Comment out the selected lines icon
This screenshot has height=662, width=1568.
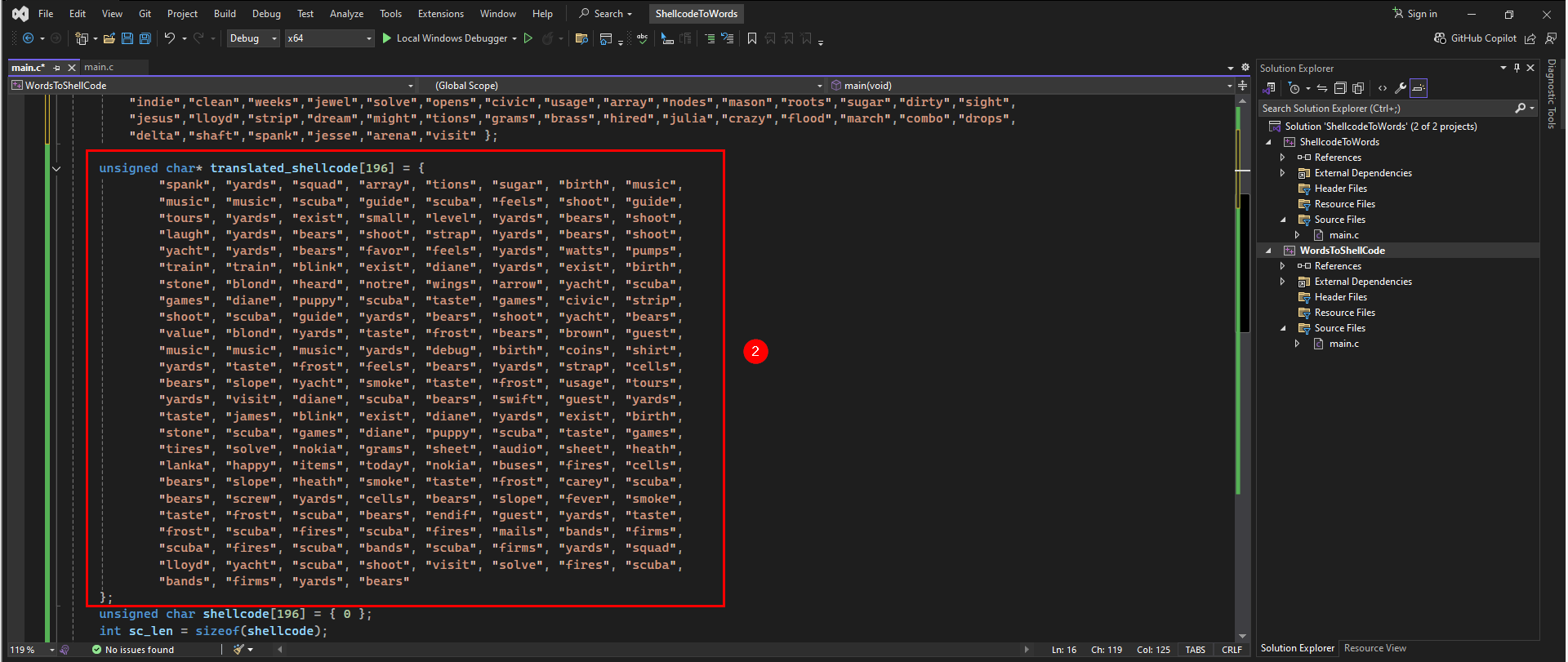tap(710, 38)
